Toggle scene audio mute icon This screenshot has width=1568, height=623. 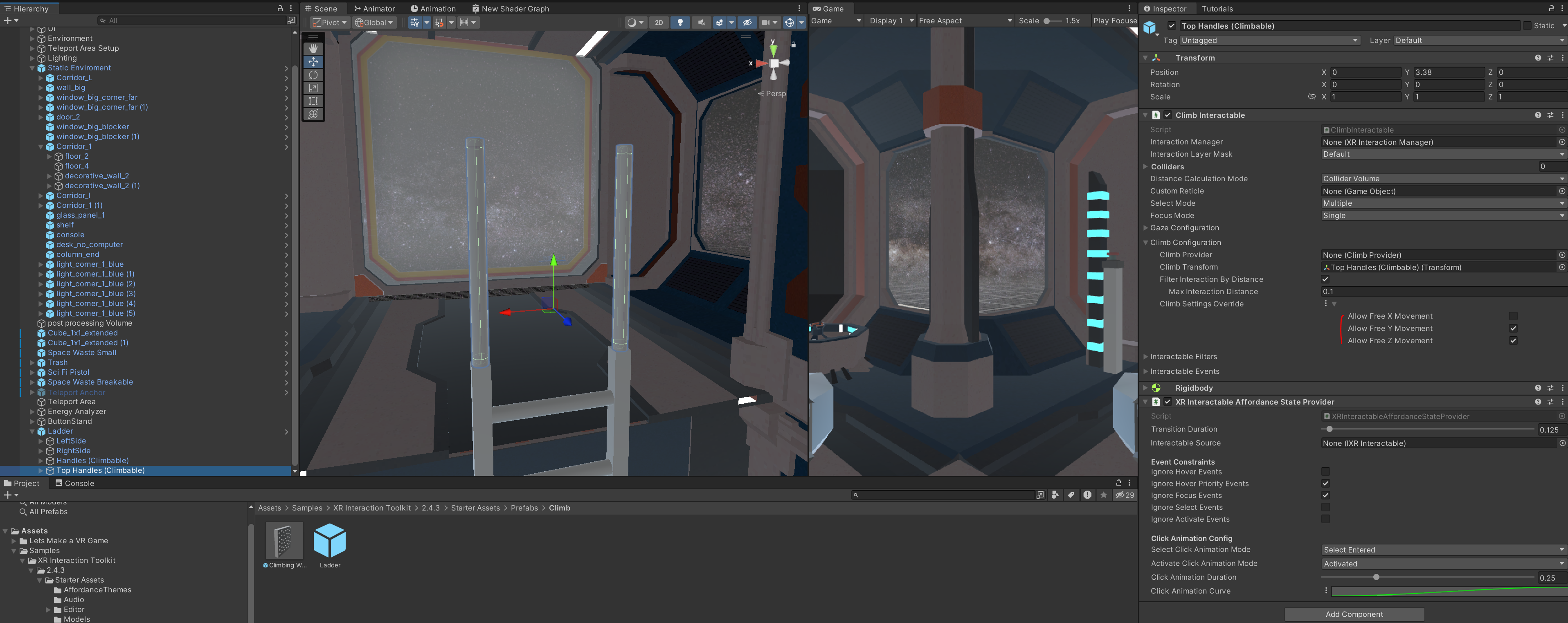pyautogui.click(x=701, y=22)
